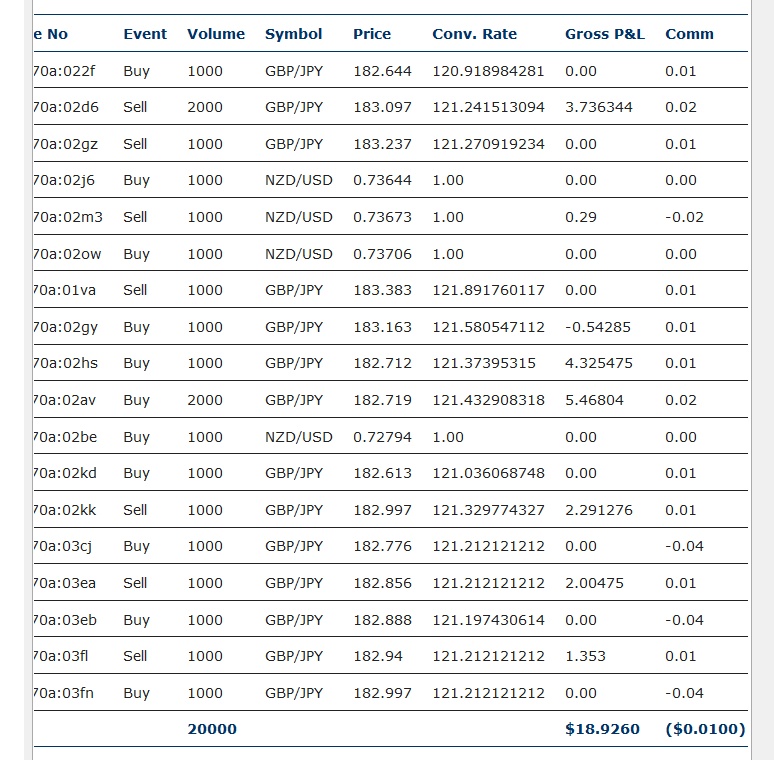The image size is (774, 760).
Task: Select trade number ending 70a:022f
Action: click(65, 71)
